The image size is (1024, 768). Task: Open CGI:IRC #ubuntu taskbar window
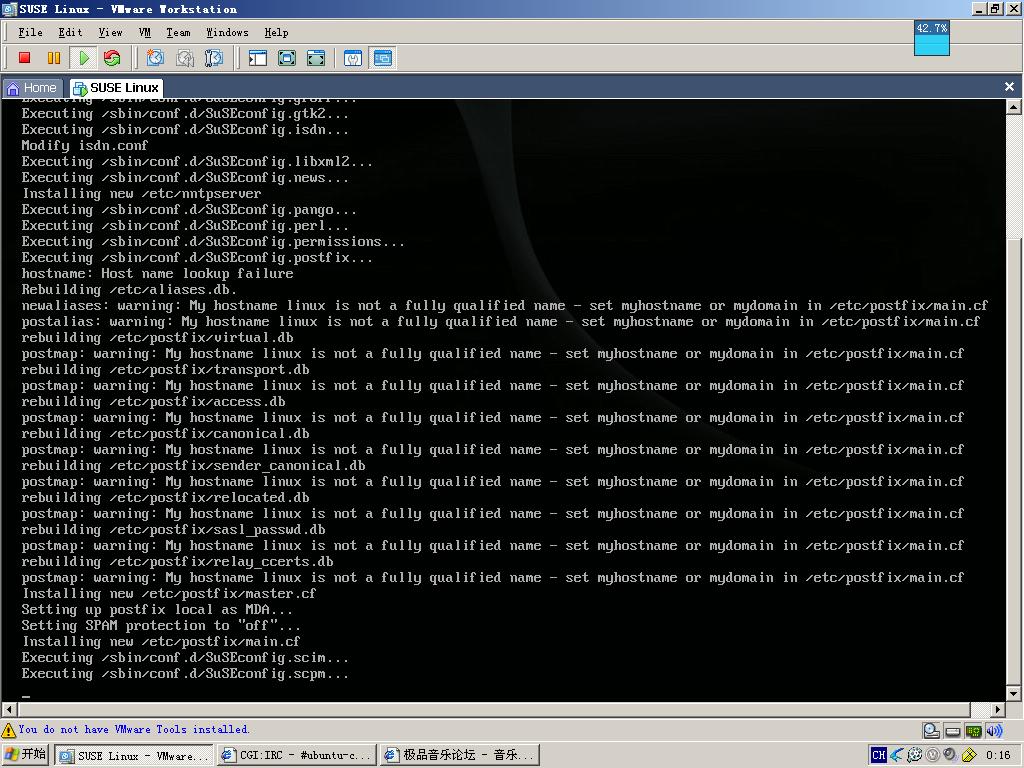click(298, 755)
